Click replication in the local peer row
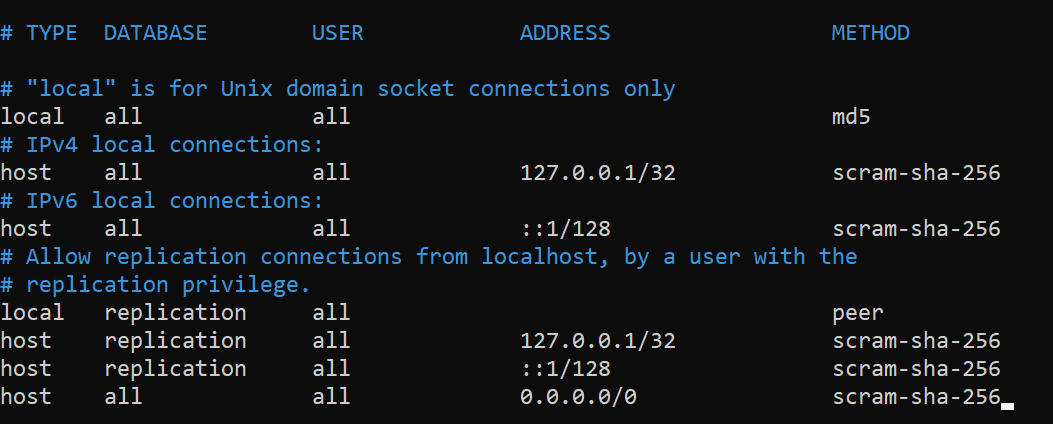Viewport: 1053px width, 424px height. click(175, 313)
